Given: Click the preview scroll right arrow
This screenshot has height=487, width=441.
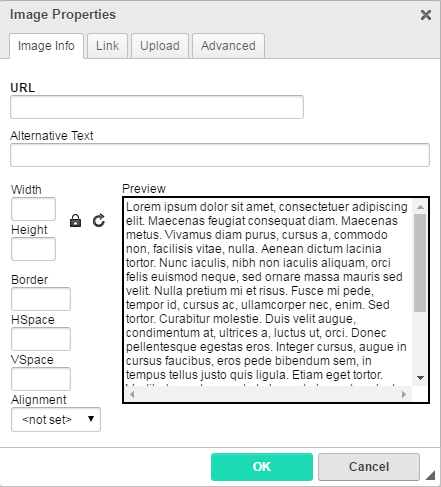Looking at the screenshot, I should click(404, 394).
